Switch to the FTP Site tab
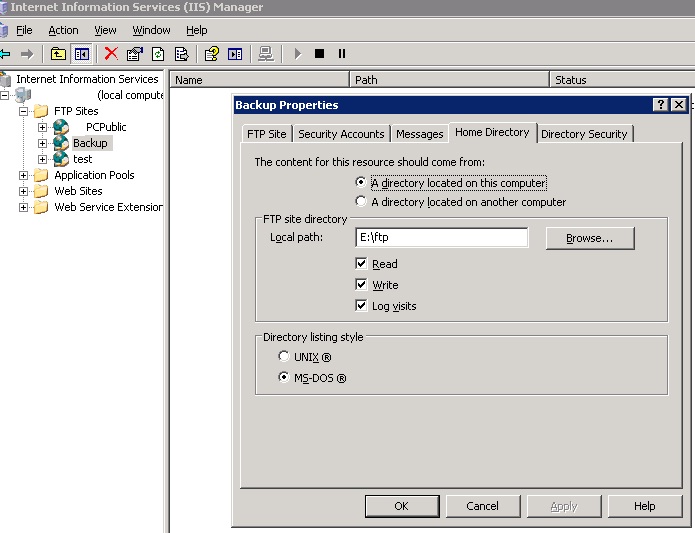This screenshot has width=695, height=533. tap(266, 134)
